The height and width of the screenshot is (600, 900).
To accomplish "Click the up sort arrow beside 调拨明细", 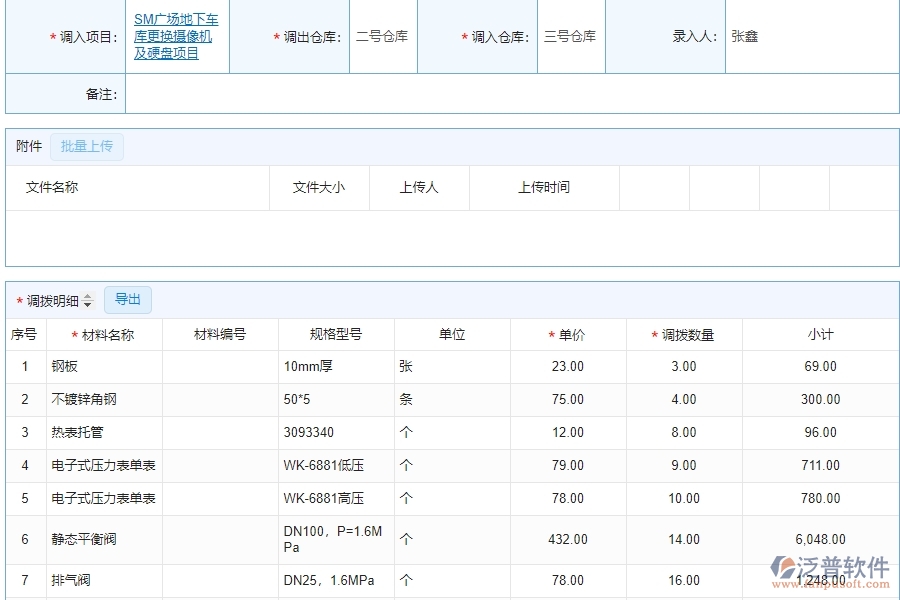I will [88, 296].
